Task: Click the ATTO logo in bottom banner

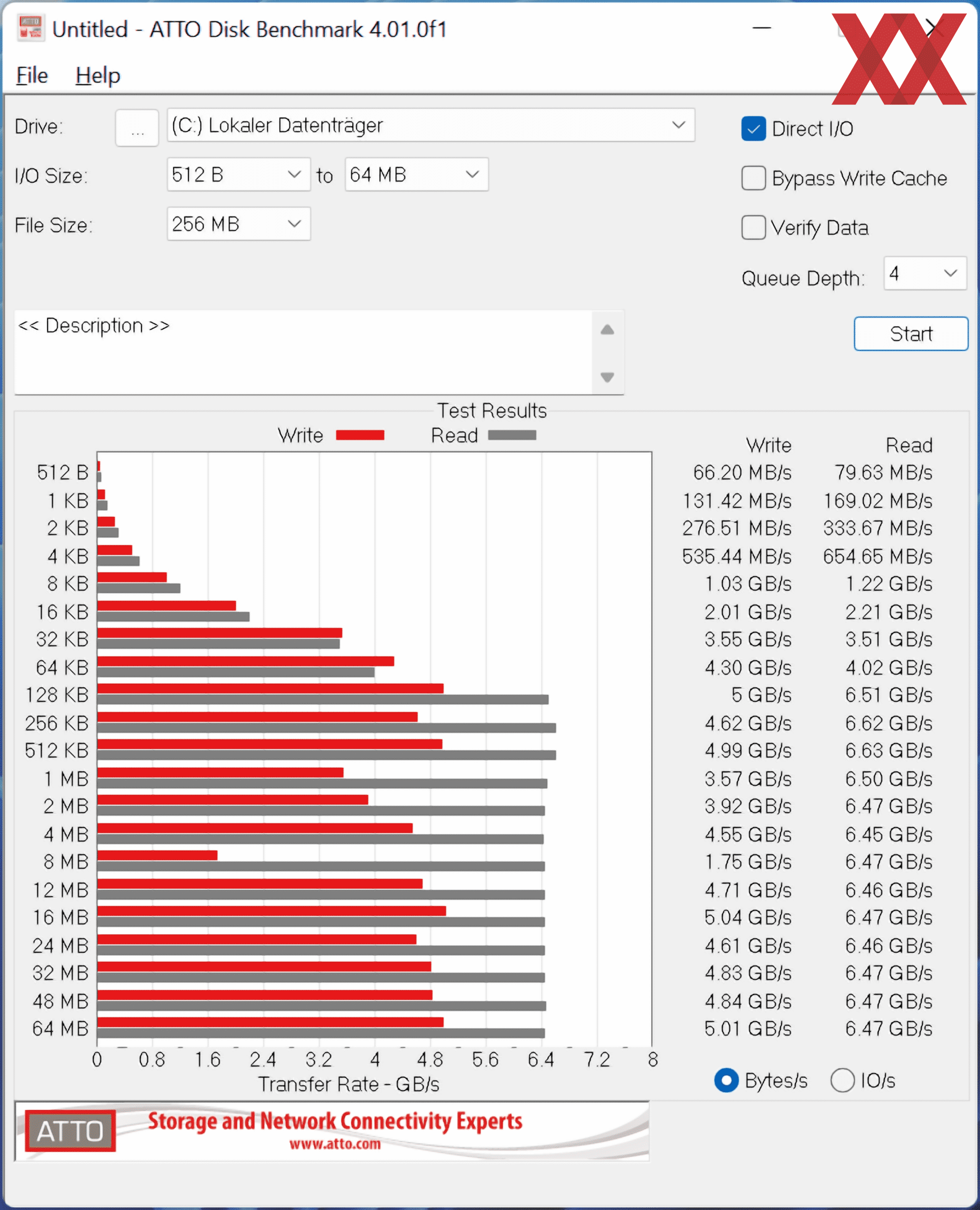Action: click(70, 1131)
